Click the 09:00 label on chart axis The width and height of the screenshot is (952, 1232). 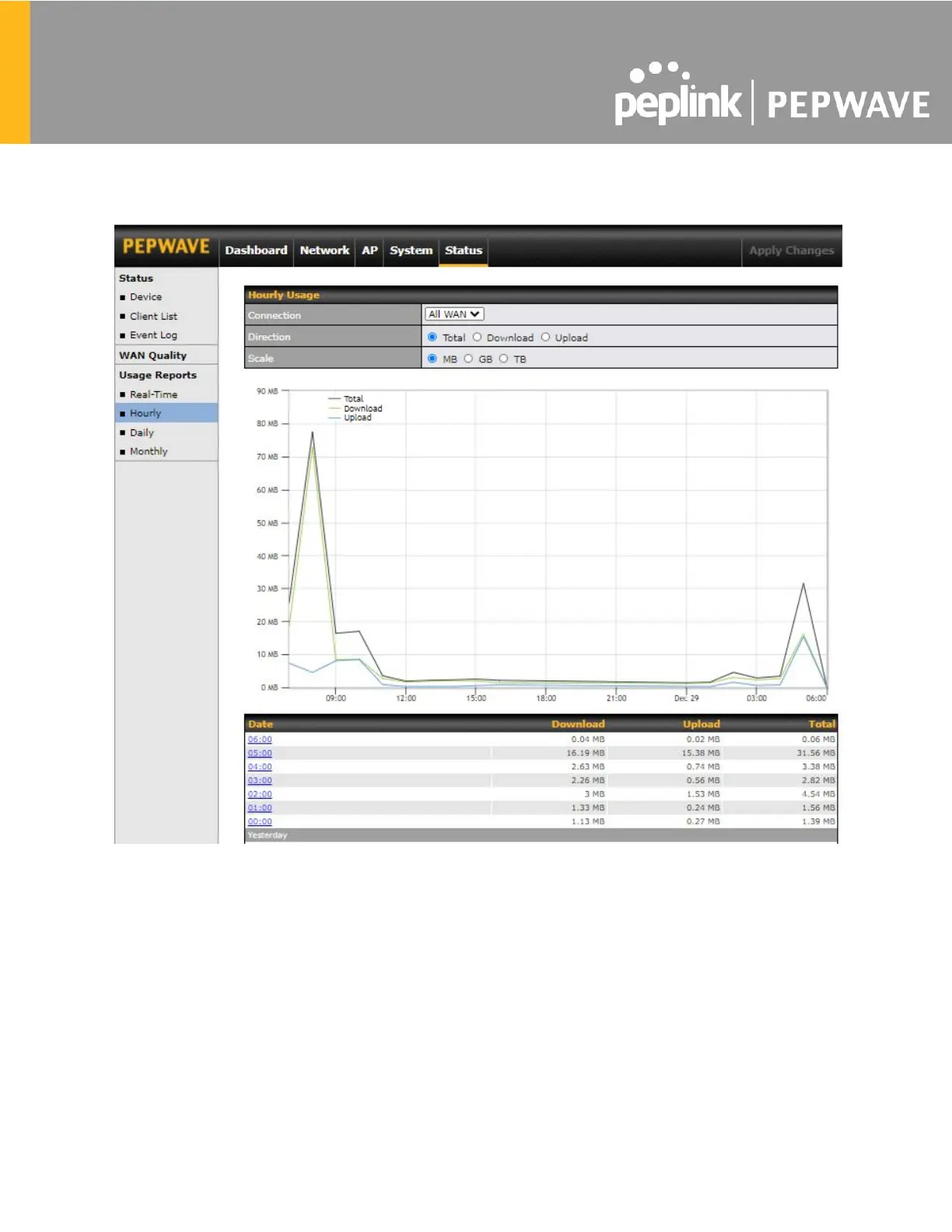[x=336, y=698]
